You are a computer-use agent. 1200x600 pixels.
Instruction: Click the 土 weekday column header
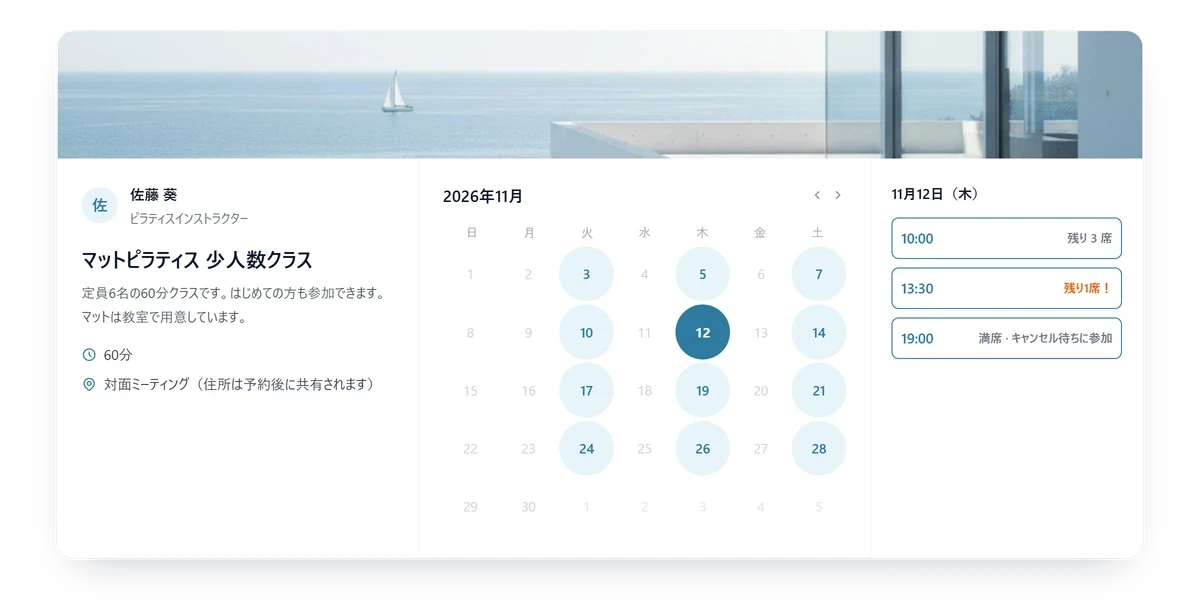pos(819,233)
